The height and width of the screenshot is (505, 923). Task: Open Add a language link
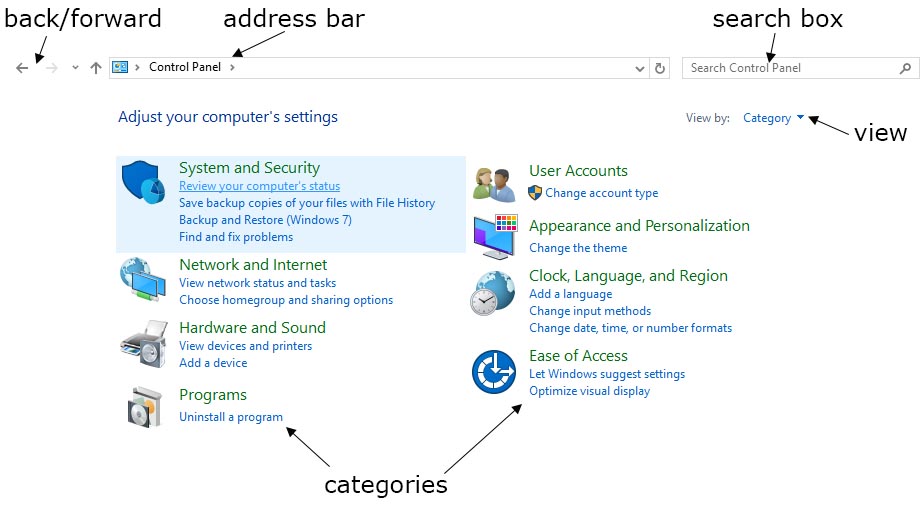570,294
